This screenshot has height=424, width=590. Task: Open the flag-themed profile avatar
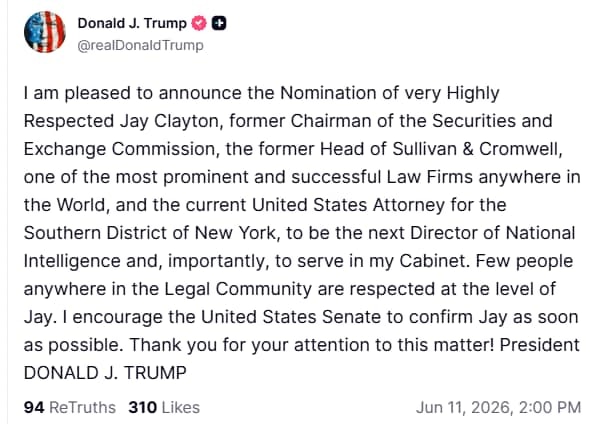click(x=44, y=32)
